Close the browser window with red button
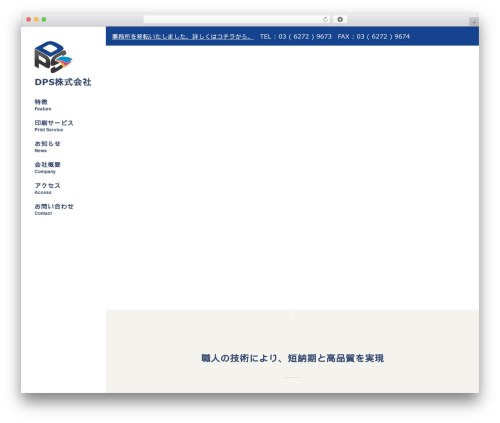Screen dimensions: 500x423 (29, 19)
